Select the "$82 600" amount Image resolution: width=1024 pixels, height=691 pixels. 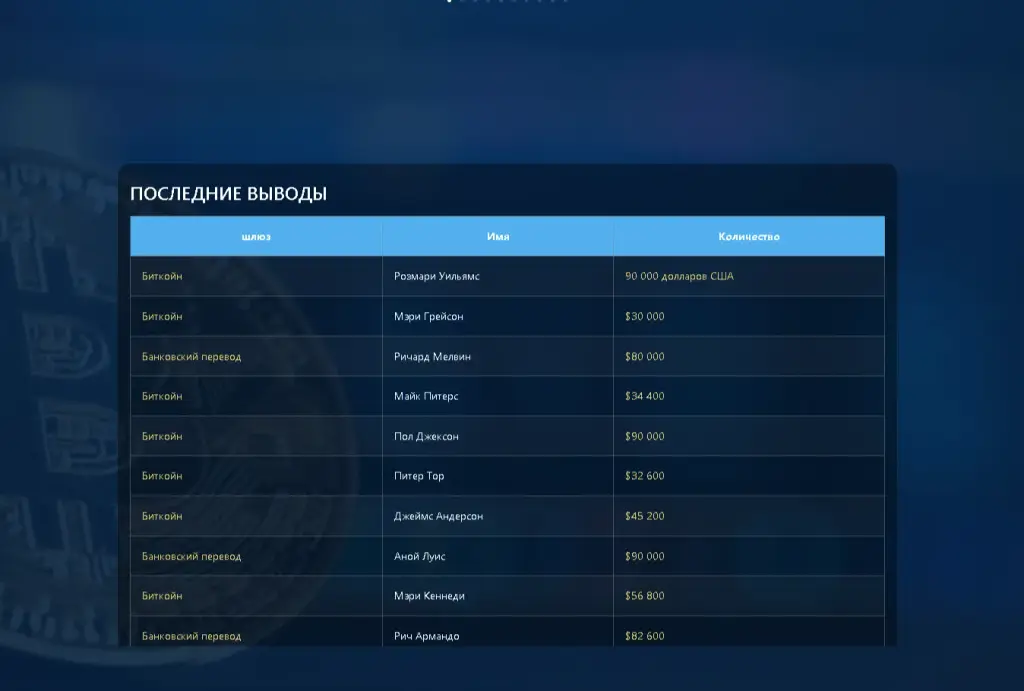(x=645, y=636)
